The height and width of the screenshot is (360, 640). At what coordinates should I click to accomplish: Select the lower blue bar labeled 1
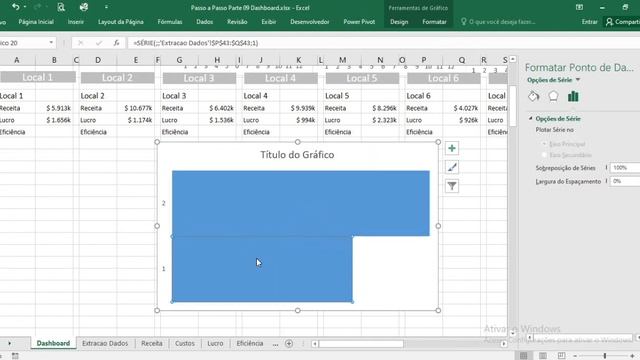pyautogui.click(x=262, y=269)
